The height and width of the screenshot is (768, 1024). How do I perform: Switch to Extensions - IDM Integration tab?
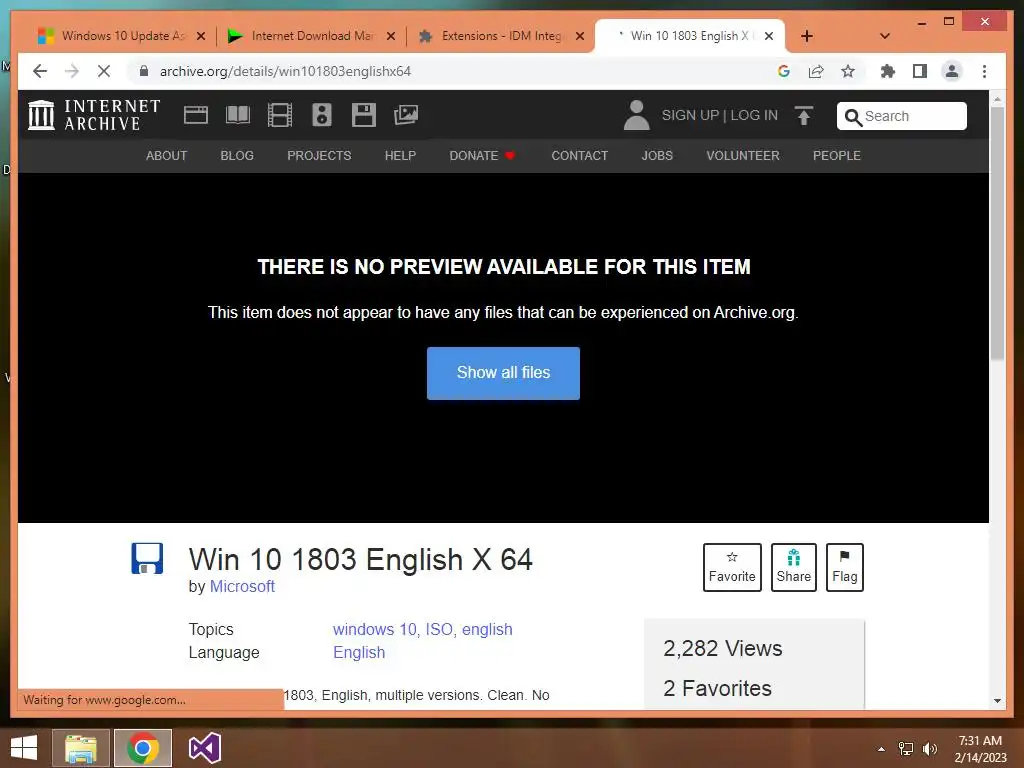(500, 36)
